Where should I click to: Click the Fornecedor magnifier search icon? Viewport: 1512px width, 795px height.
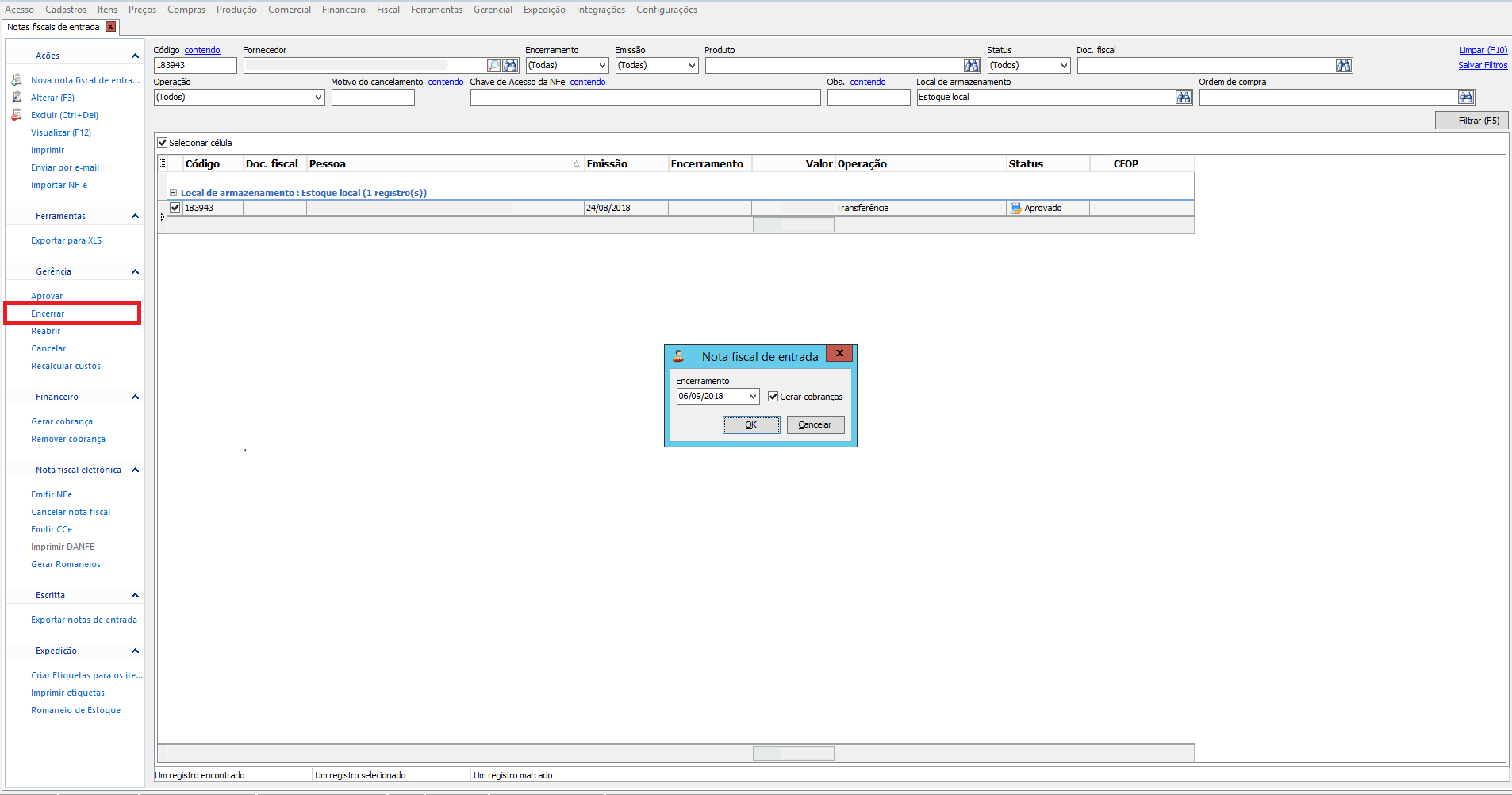[x=493, y=66]
